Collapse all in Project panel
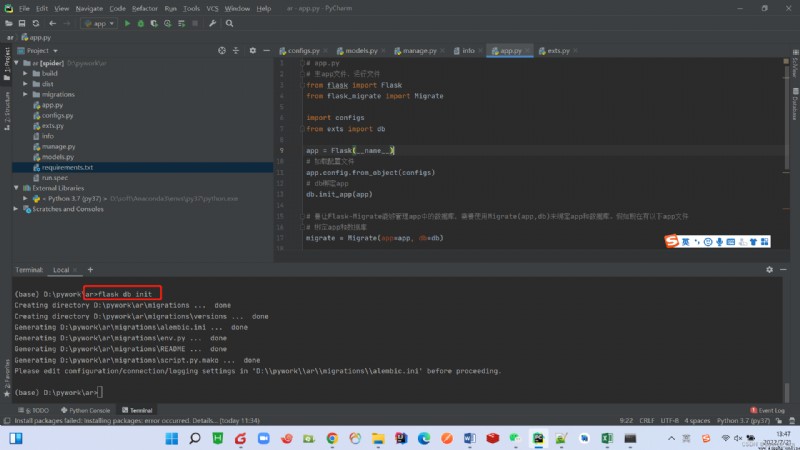 pyautogui.click(x=236, y=51)
